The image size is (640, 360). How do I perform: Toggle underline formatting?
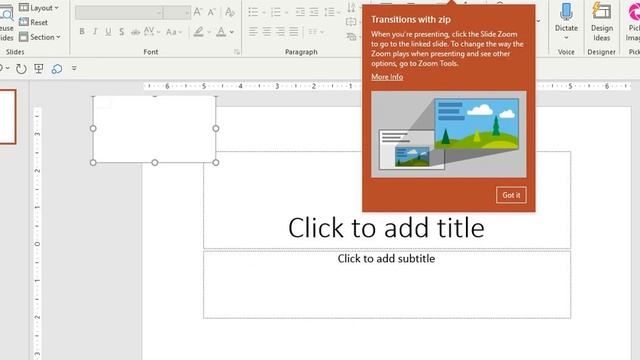pos(108,32)
